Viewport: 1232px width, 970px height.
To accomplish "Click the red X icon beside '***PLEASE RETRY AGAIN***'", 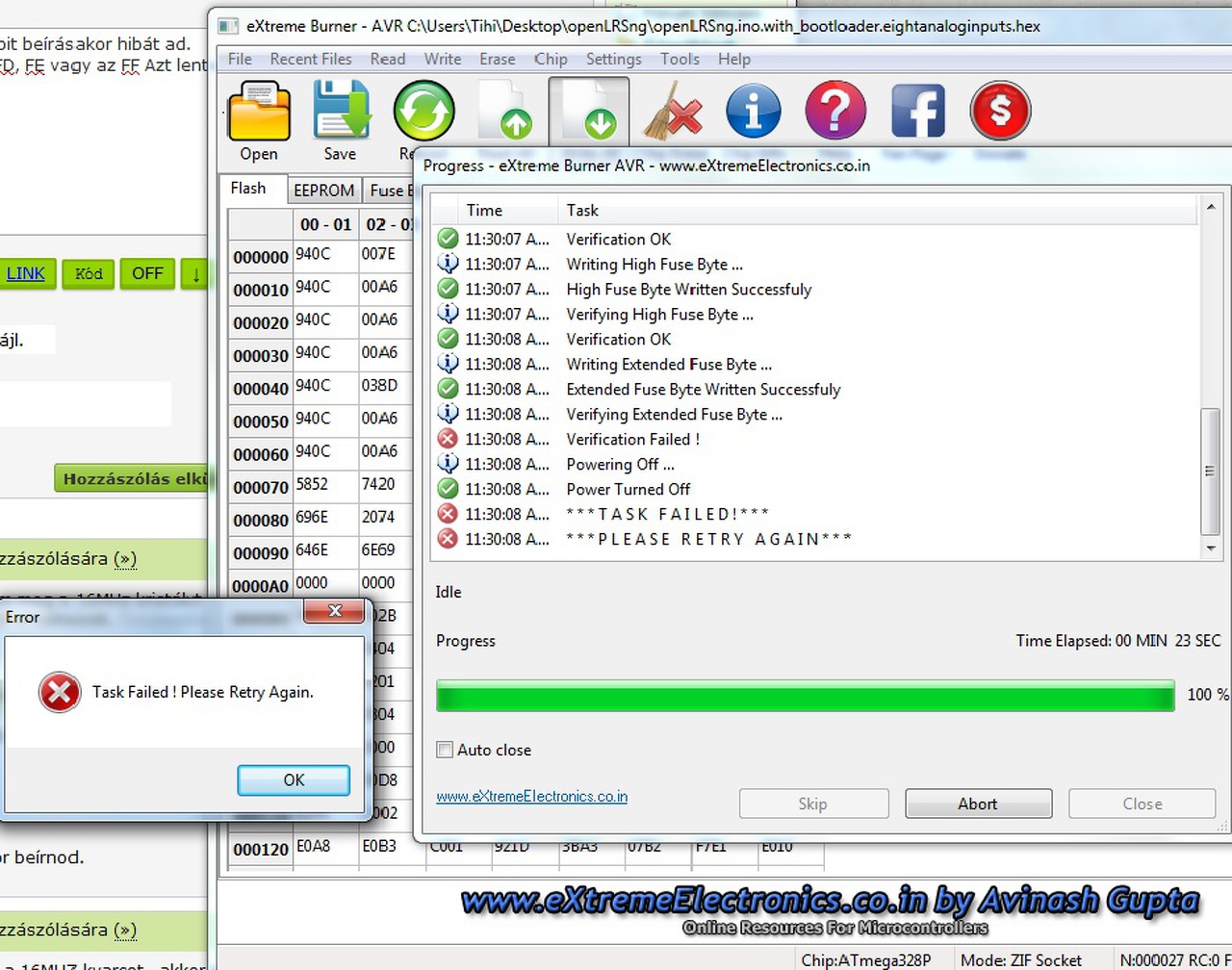I will click(448, 539).
